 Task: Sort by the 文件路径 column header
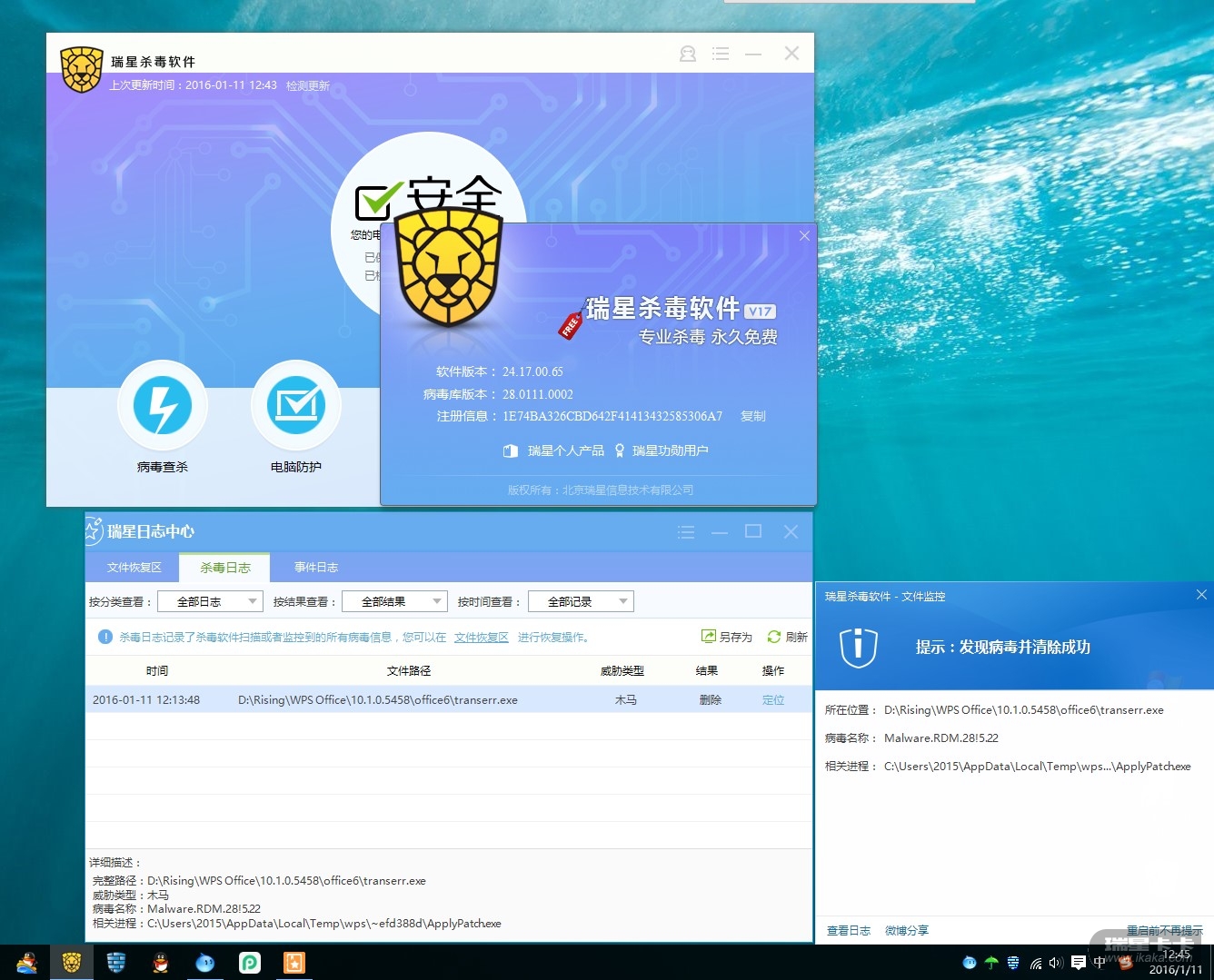pyautogui.click(x=409, y=671)
